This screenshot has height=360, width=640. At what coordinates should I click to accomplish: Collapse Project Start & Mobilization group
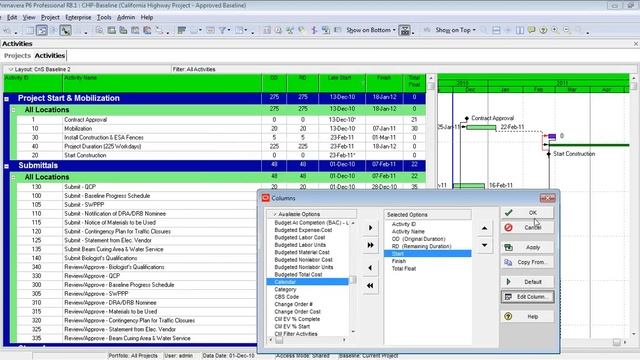click(x=7, y=99)
